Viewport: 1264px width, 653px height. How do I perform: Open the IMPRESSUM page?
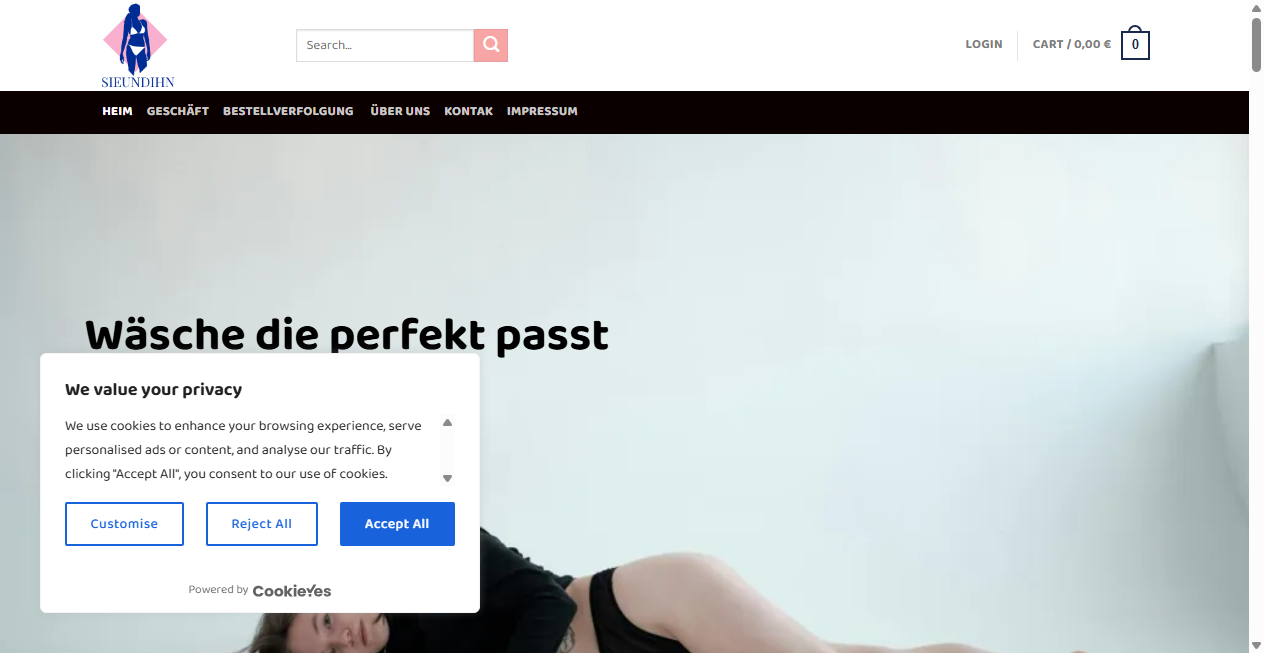(542, 111)
